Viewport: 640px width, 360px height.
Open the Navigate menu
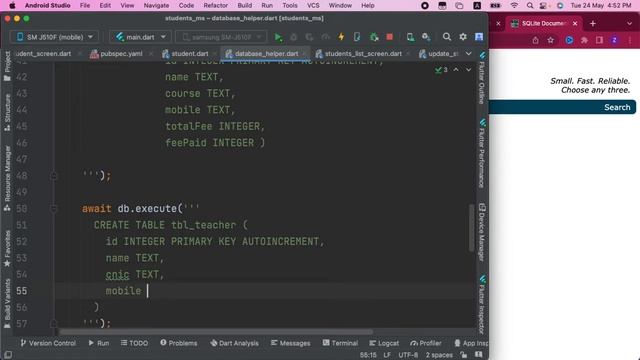click(156, 6)
